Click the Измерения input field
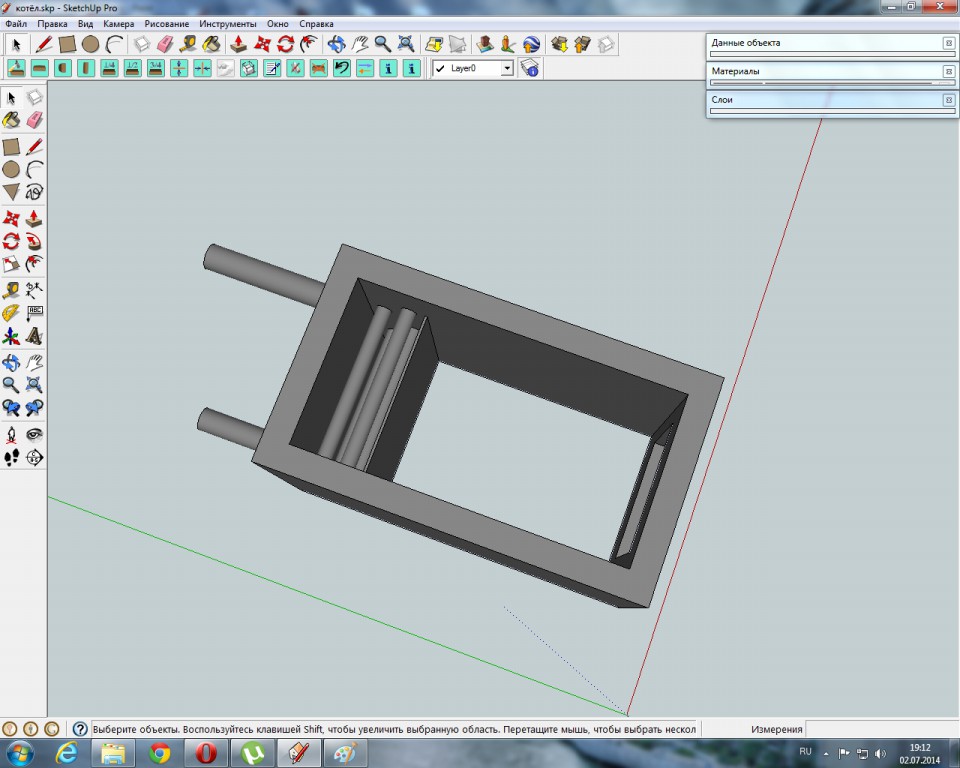The width and height of the screenshot is (960, 768). point(880,729)
